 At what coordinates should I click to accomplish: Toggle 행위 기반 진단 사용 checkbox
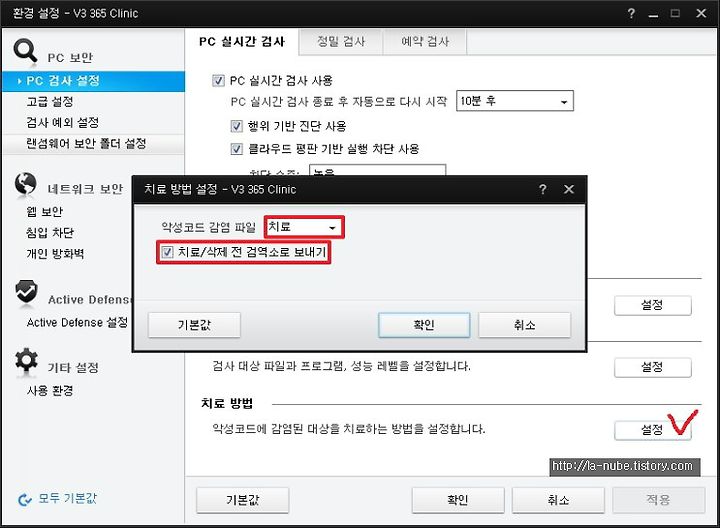tap(236, 126)
